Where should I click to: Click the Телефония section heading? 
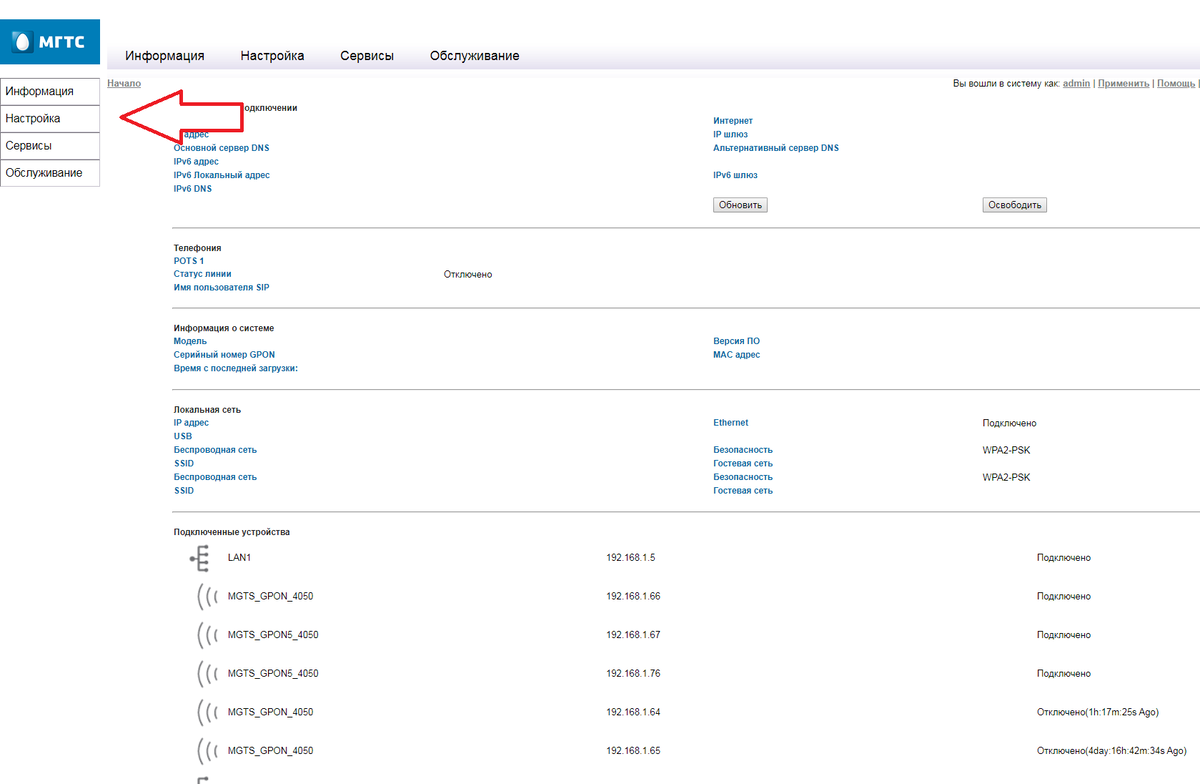click(198, 248)
